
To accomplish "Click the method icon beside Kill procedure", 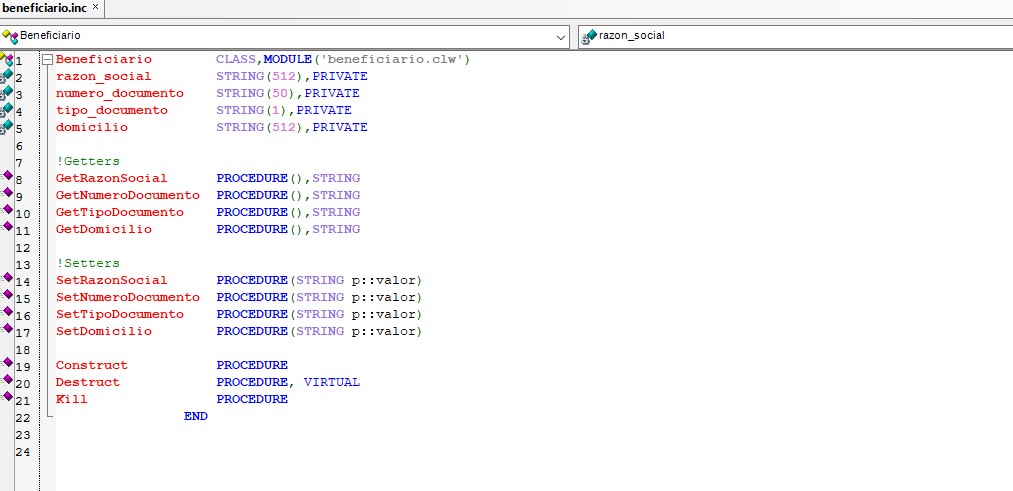I will (7, 398).
